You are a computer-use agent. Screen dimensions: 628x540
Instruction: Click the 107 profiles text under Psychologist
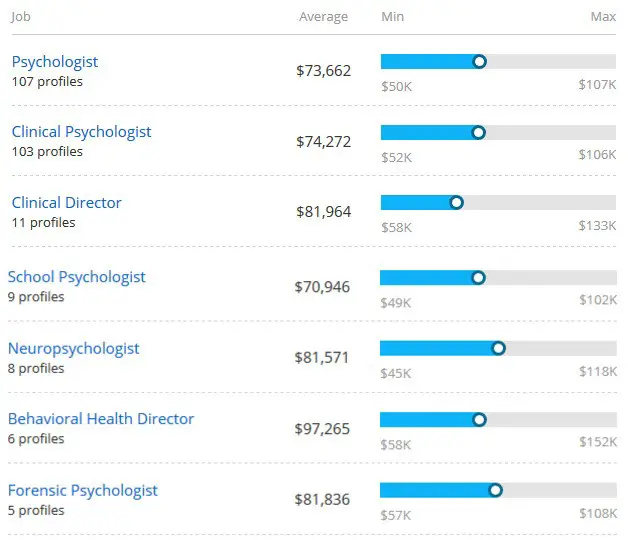pos(47,82)
